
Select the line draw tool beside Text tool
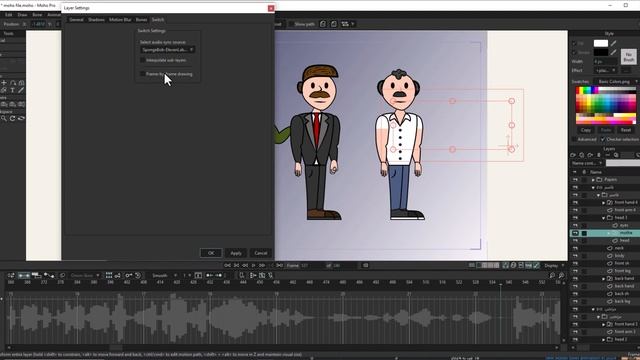click(21, 90)
